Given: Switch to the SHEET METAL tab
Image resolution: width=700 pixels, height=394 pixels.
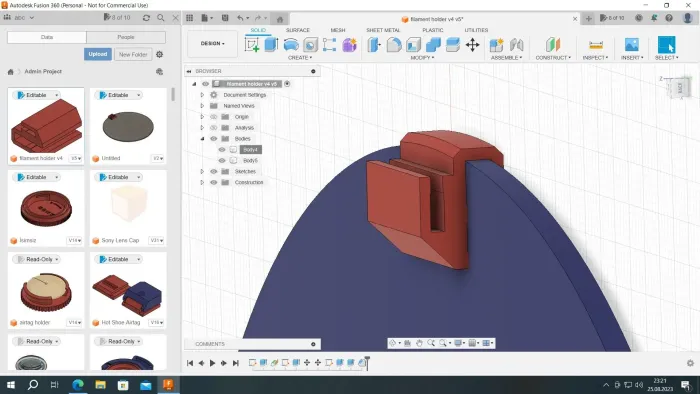Looking at the screenshot, I should [383, 30].
